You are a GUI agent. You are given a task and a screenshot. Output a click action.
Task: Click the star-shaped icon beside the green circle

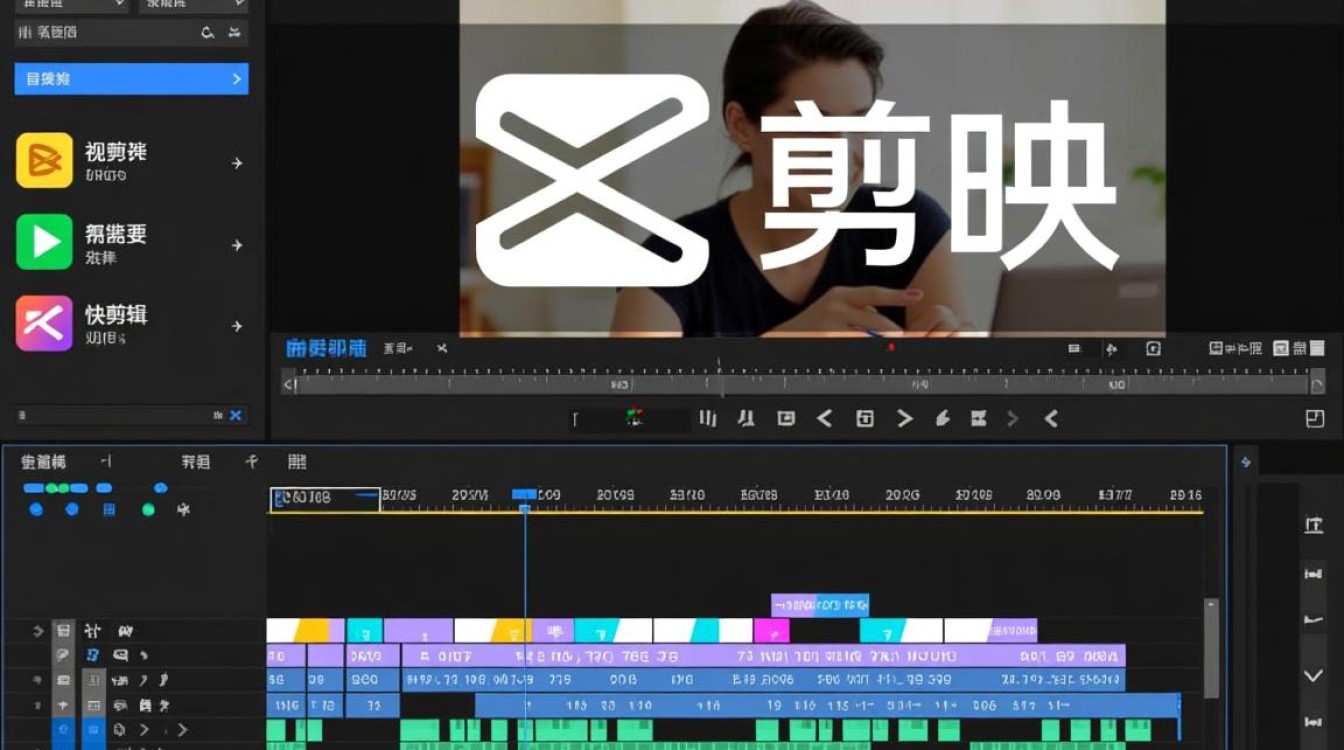coord(183,510)
